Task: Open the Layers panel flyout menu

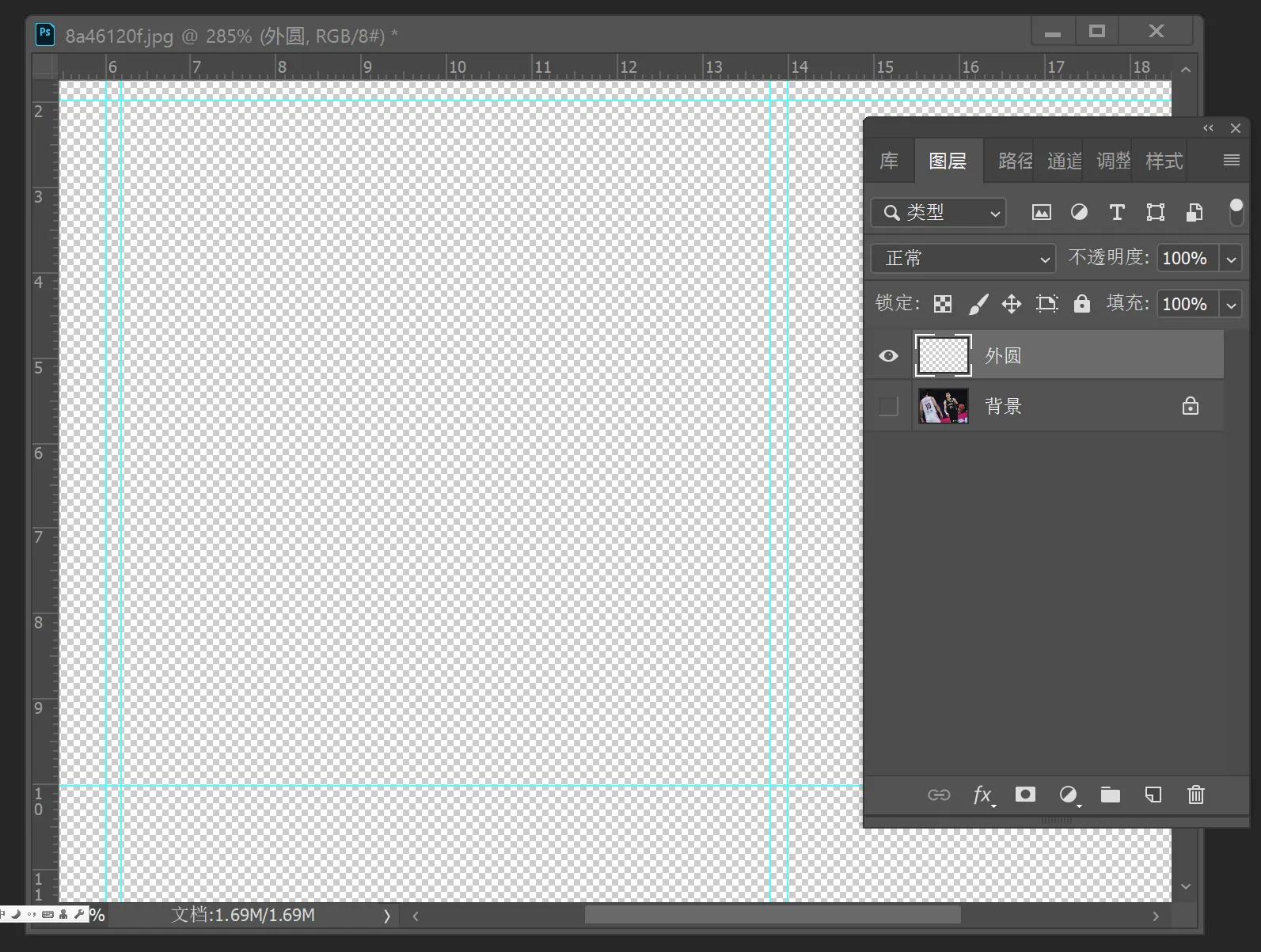Action: (x=1232, y=160)
